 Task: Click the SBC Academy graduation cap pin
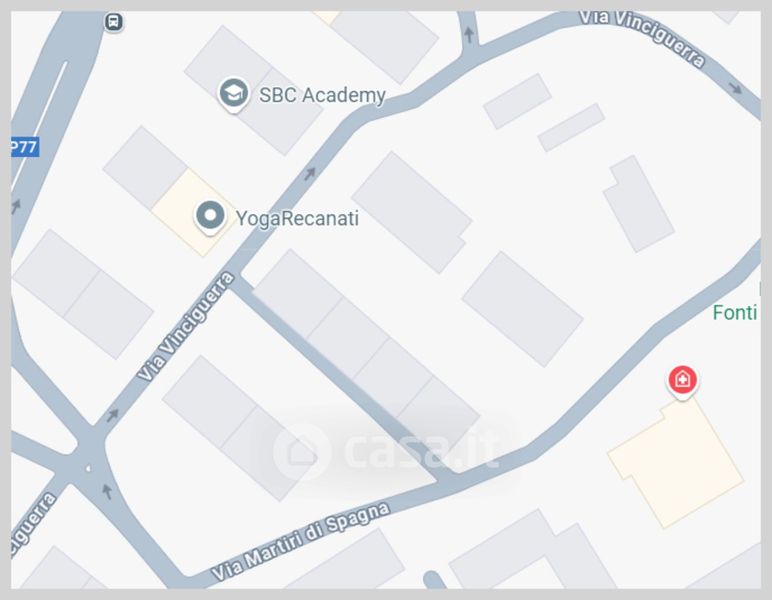point(233,93)
